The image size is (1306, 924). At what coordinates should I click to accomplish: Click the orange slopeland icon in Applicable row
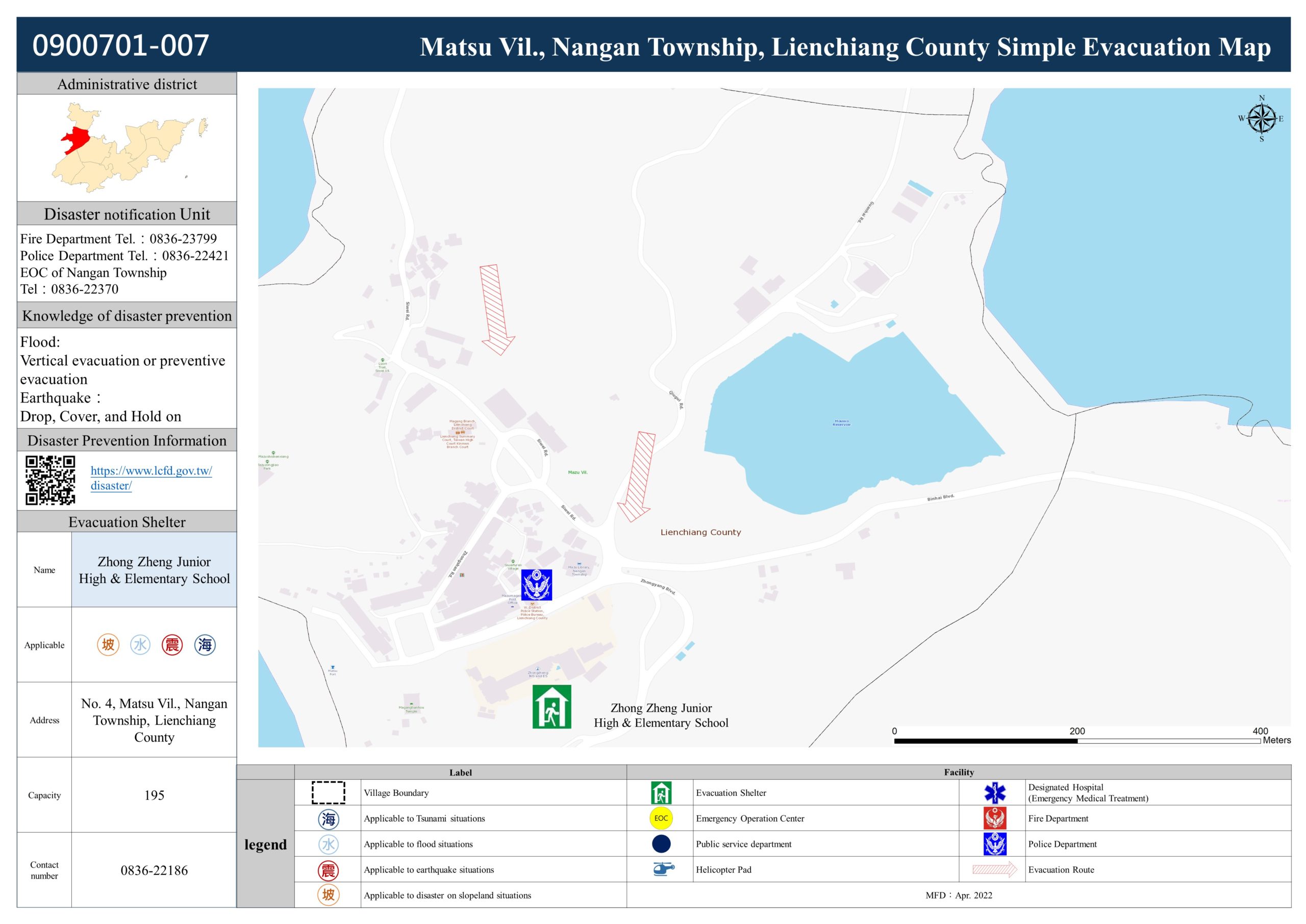108,644
